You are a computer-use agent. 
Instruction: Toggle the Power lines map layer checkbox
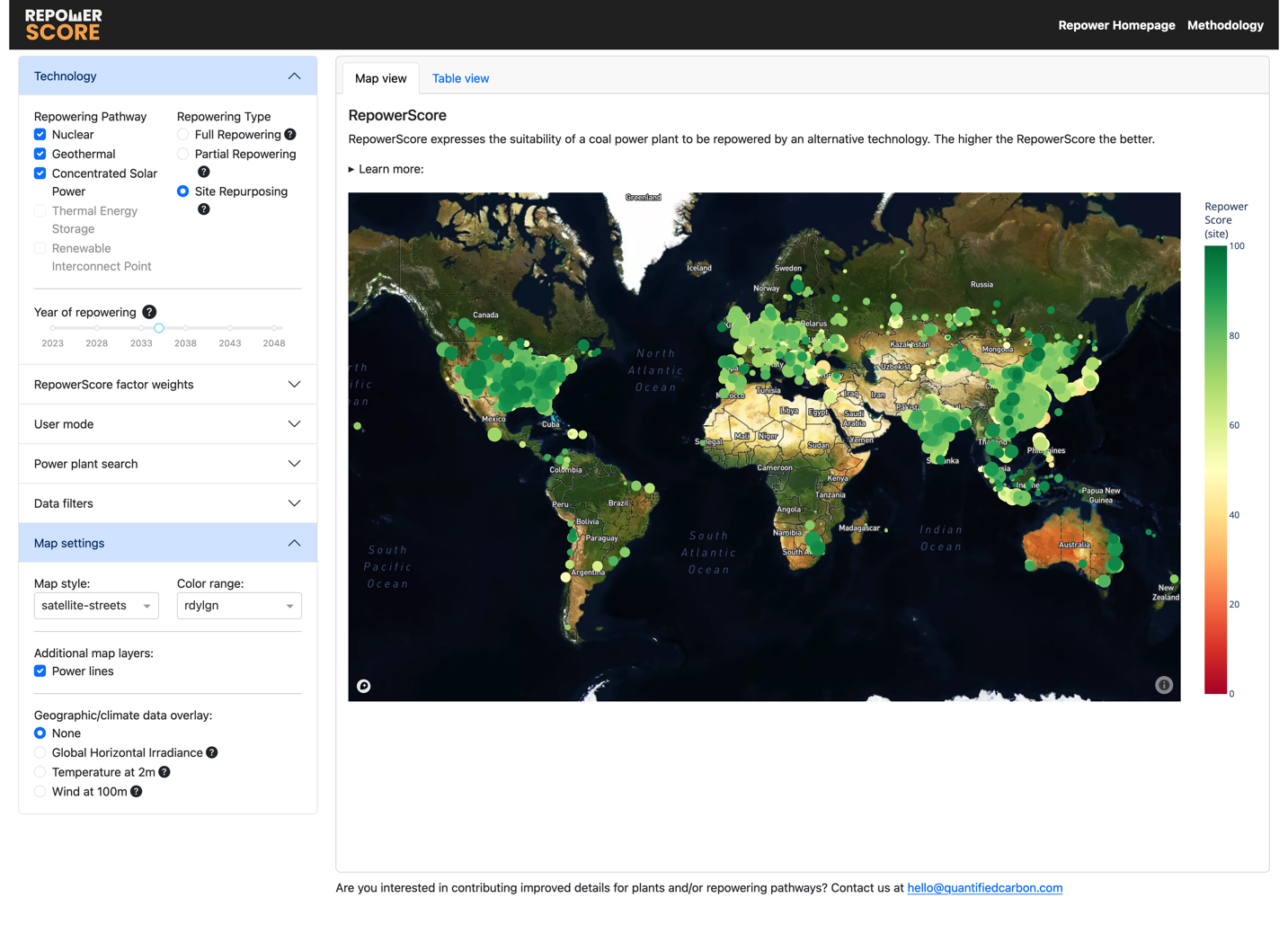pyautogui.click(x=40, y=671)
